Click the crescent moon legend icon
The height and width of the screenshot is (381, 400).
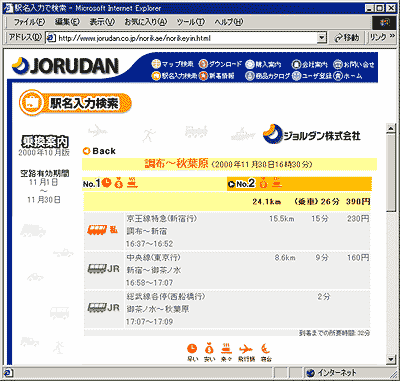(x=266, y=349)
